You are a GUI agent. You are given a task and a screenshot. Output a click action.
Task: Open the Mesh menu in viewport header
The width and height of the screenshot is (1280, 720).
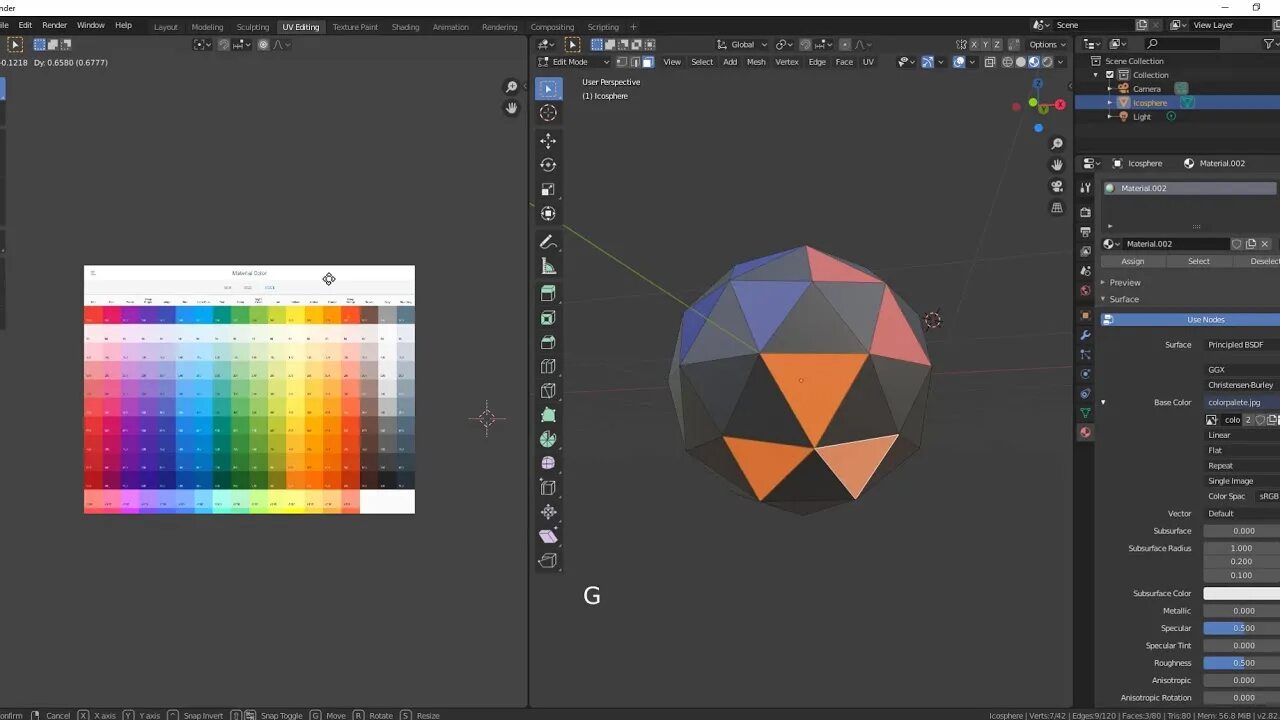tap(756, 62)
